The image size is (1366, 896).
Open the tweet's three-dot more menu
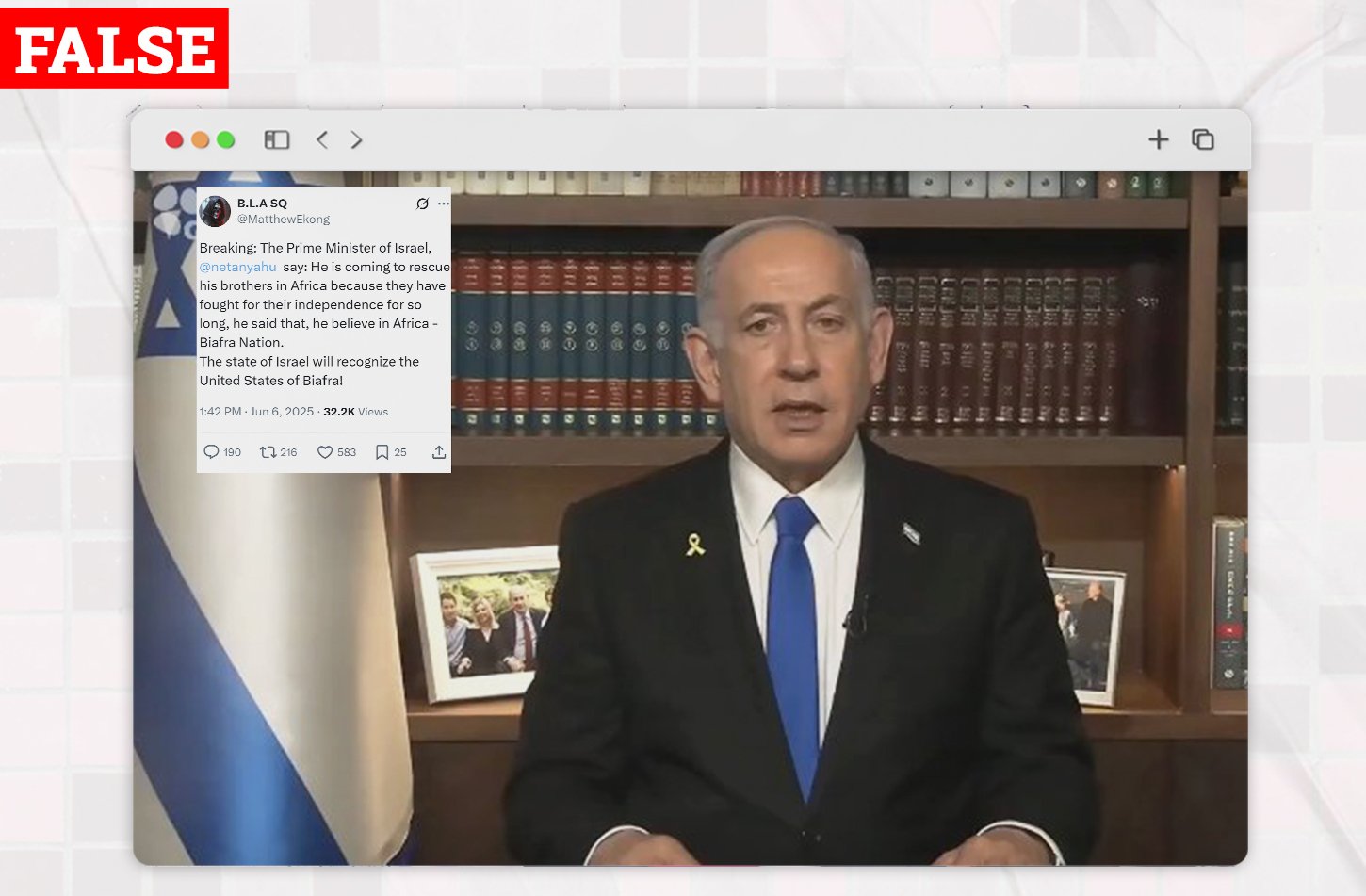coord(444,204)
